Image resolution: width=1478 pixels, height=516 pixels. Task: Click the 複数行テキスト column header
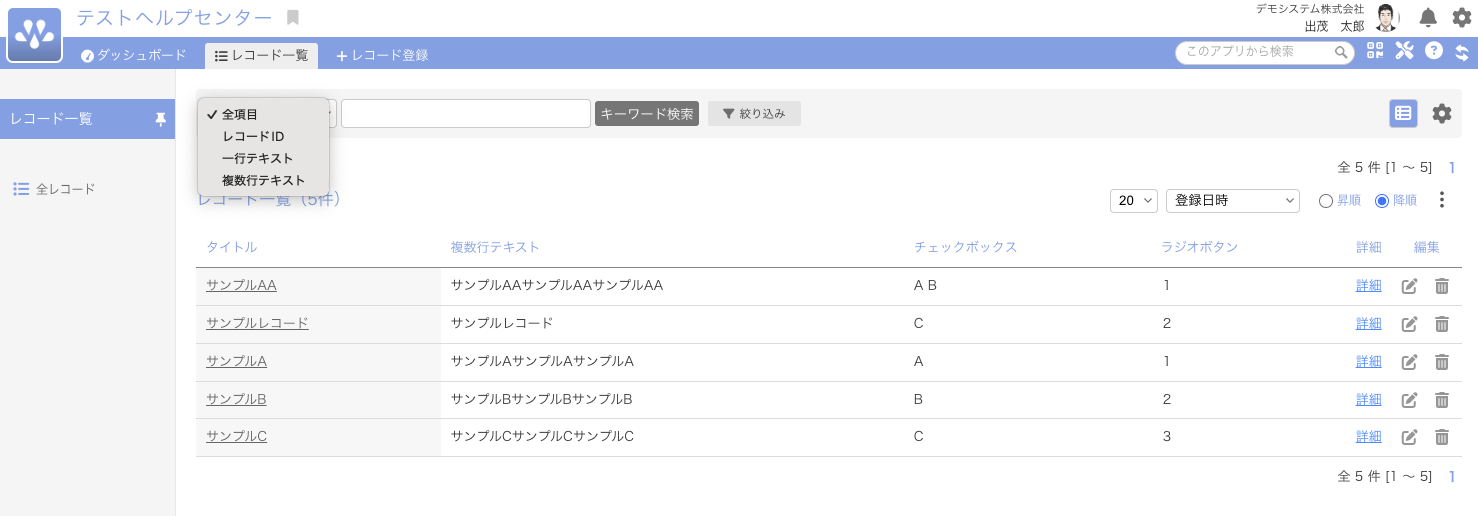[x=495, y=248]
